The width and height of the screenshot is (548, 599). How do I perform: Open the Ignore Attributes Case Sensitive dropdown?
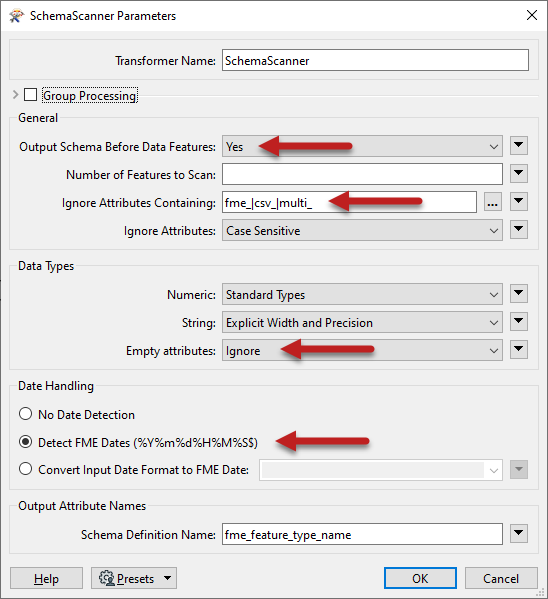(x=362, y=230)
